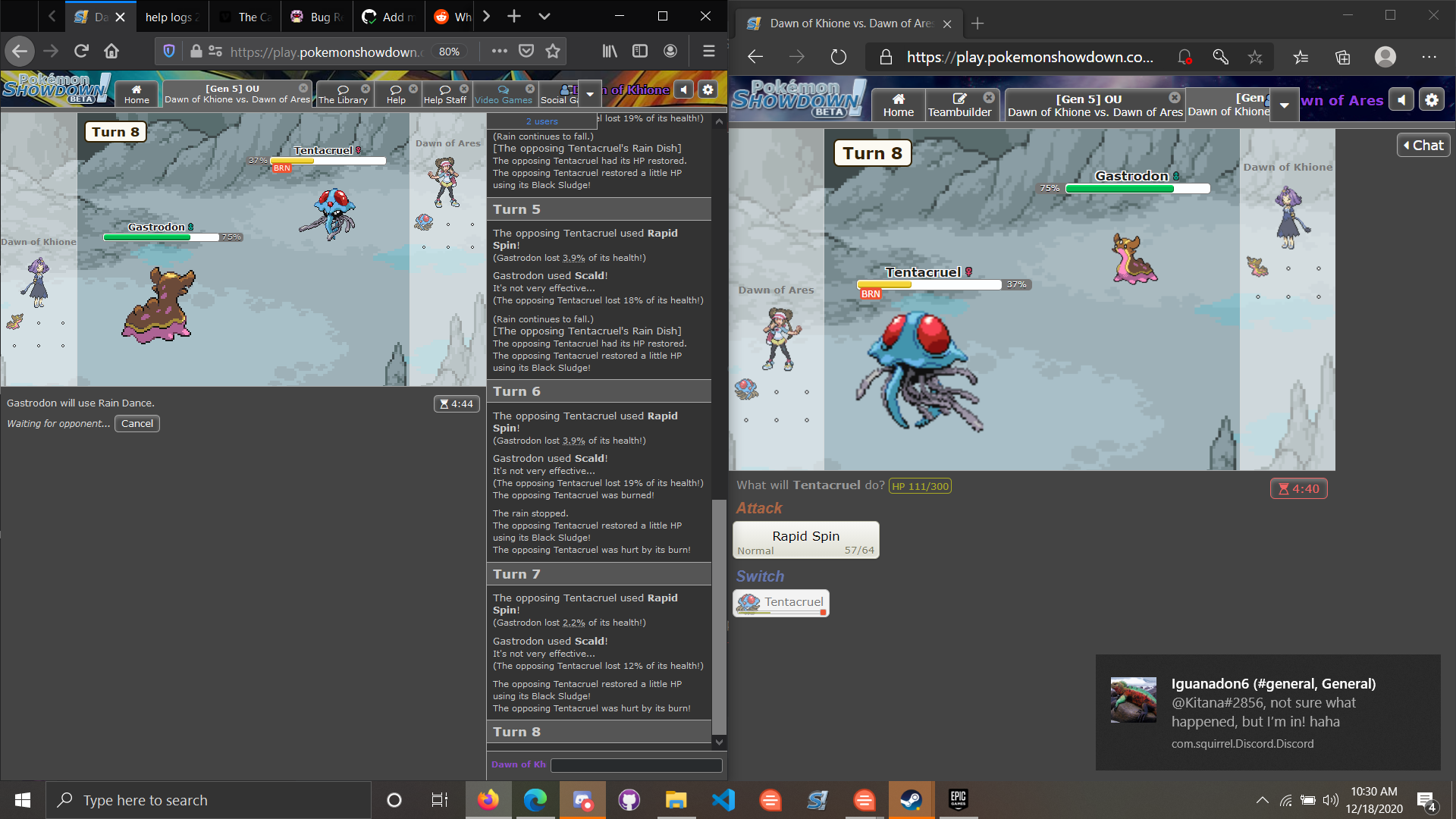Click Gastrodon HP bar in Firefox battle
The height and width of the screenshot is (819, 1456).
click(161, 237)
